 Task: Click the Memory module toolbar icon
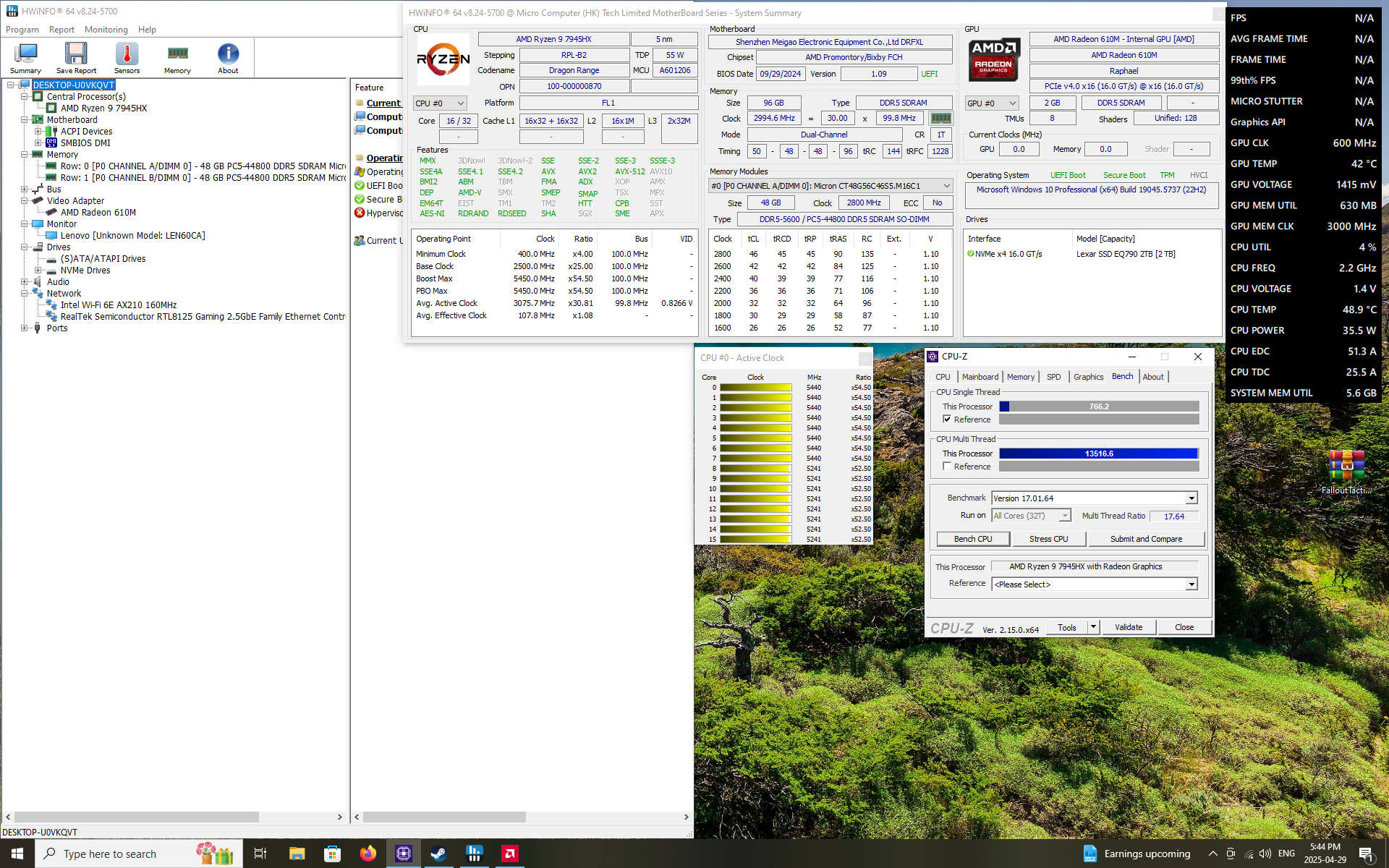[x=177, y=58]
